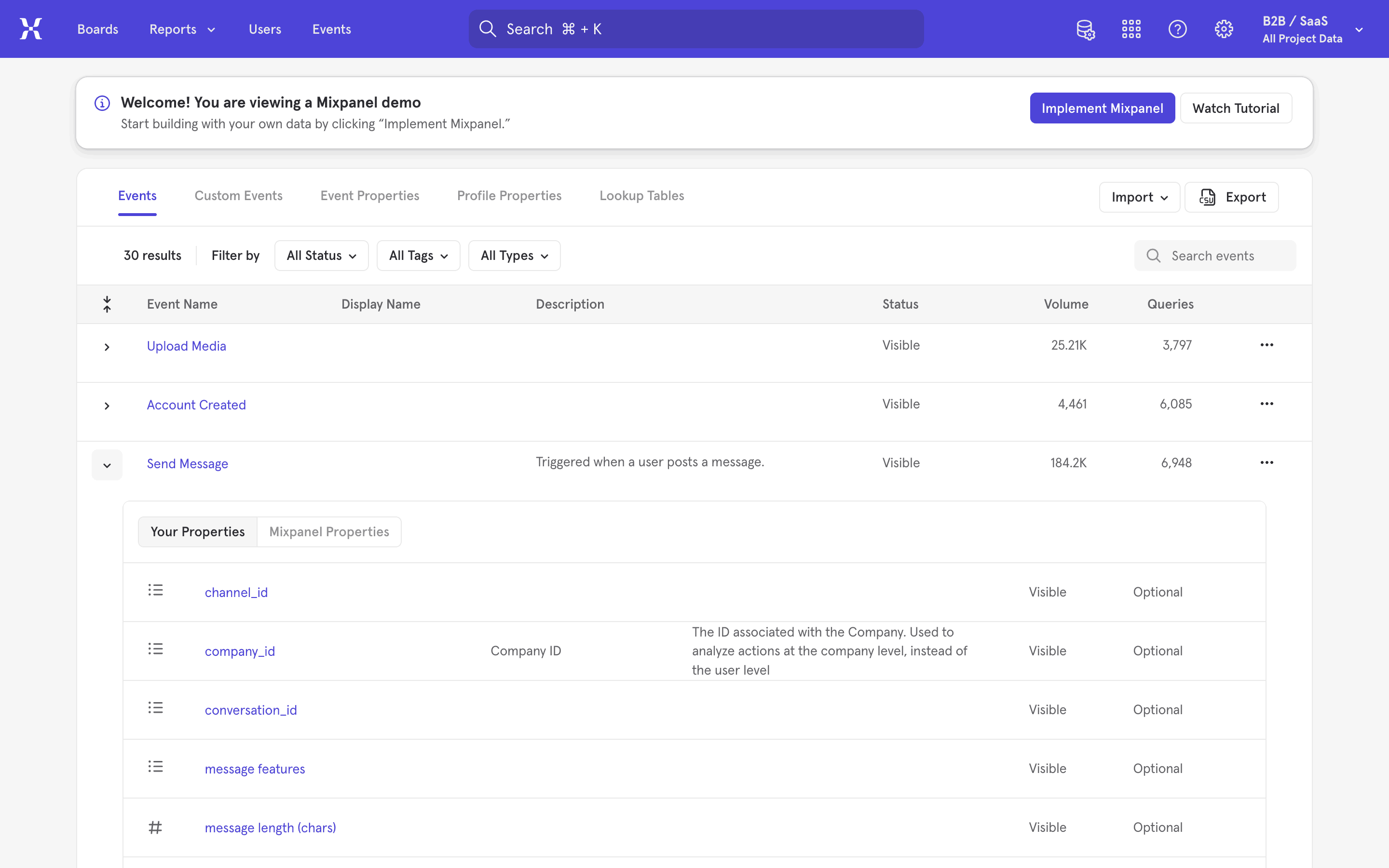This screenshot has height=868, width=1389.
Task: Open the data management database icon
Action: [1085, 29]
